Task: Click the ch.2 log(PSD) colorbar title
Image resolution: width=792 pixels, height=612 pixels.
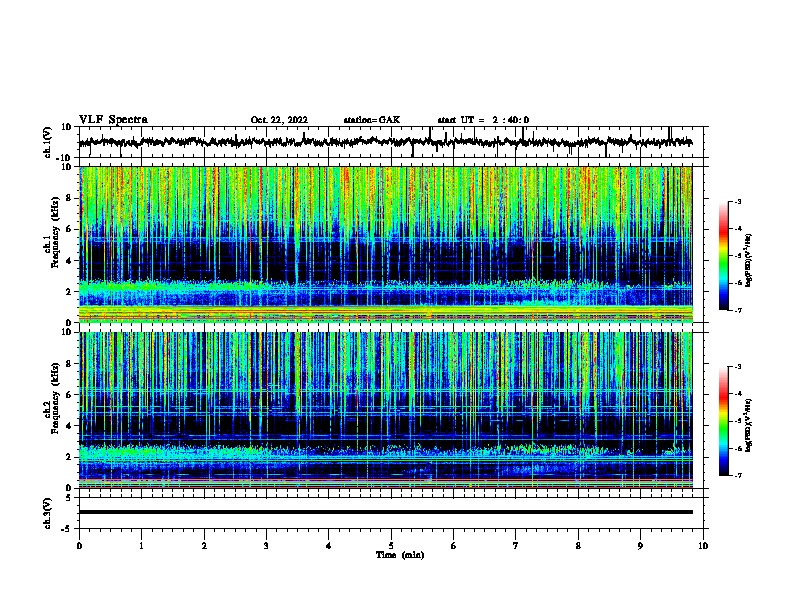Action: 749,425
